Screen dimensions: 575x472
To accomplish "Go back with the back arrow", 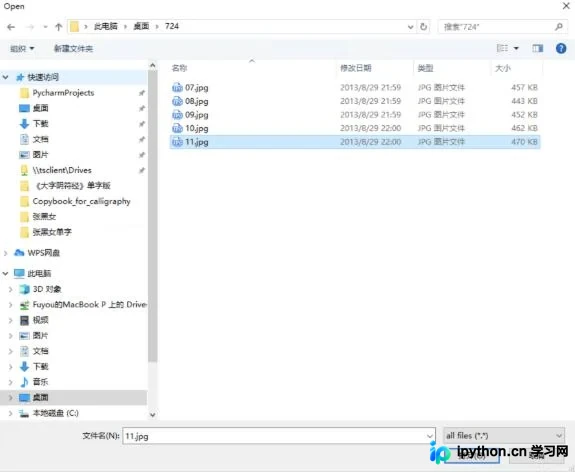I will 11,27.
